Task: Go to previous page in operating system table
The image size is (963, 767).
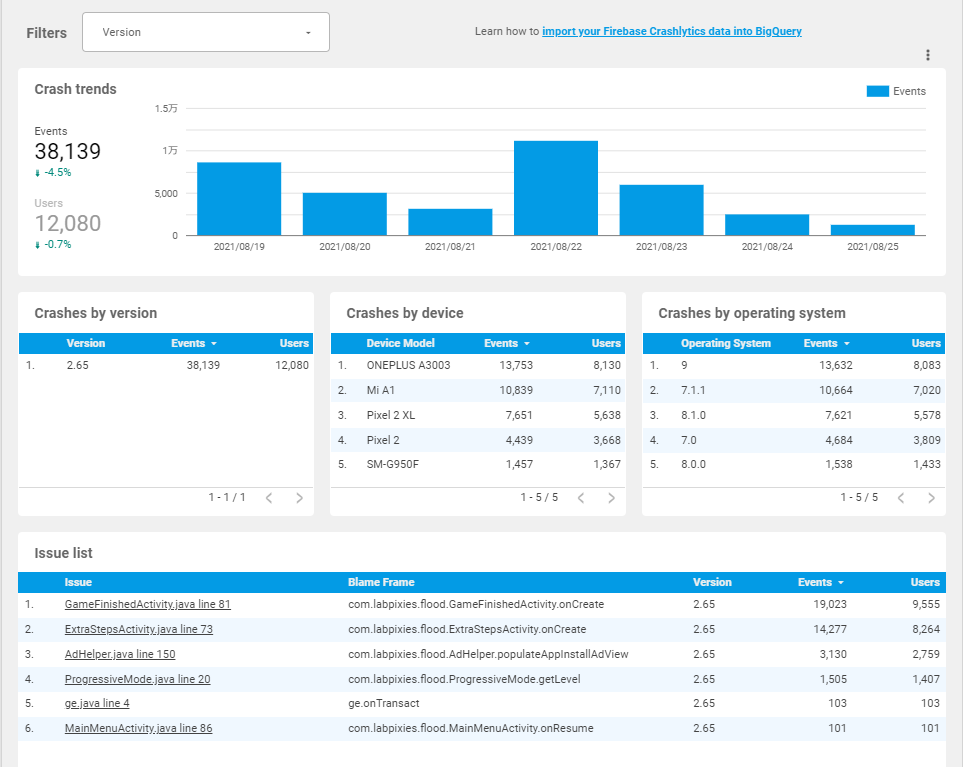Action: (901, 498)
